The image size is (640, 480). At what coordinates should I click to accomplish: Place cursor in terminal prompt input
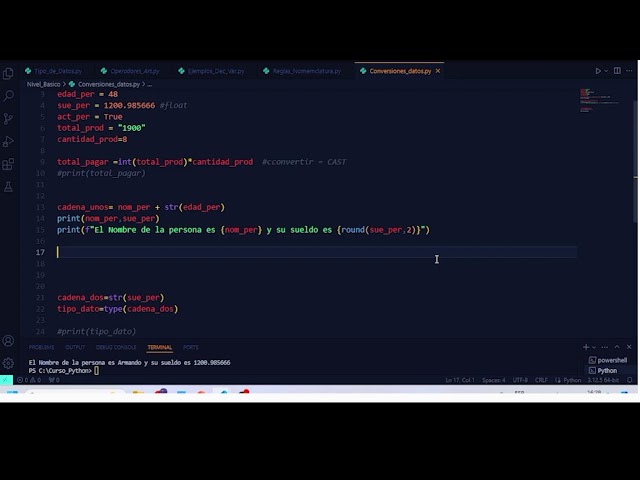96,371
